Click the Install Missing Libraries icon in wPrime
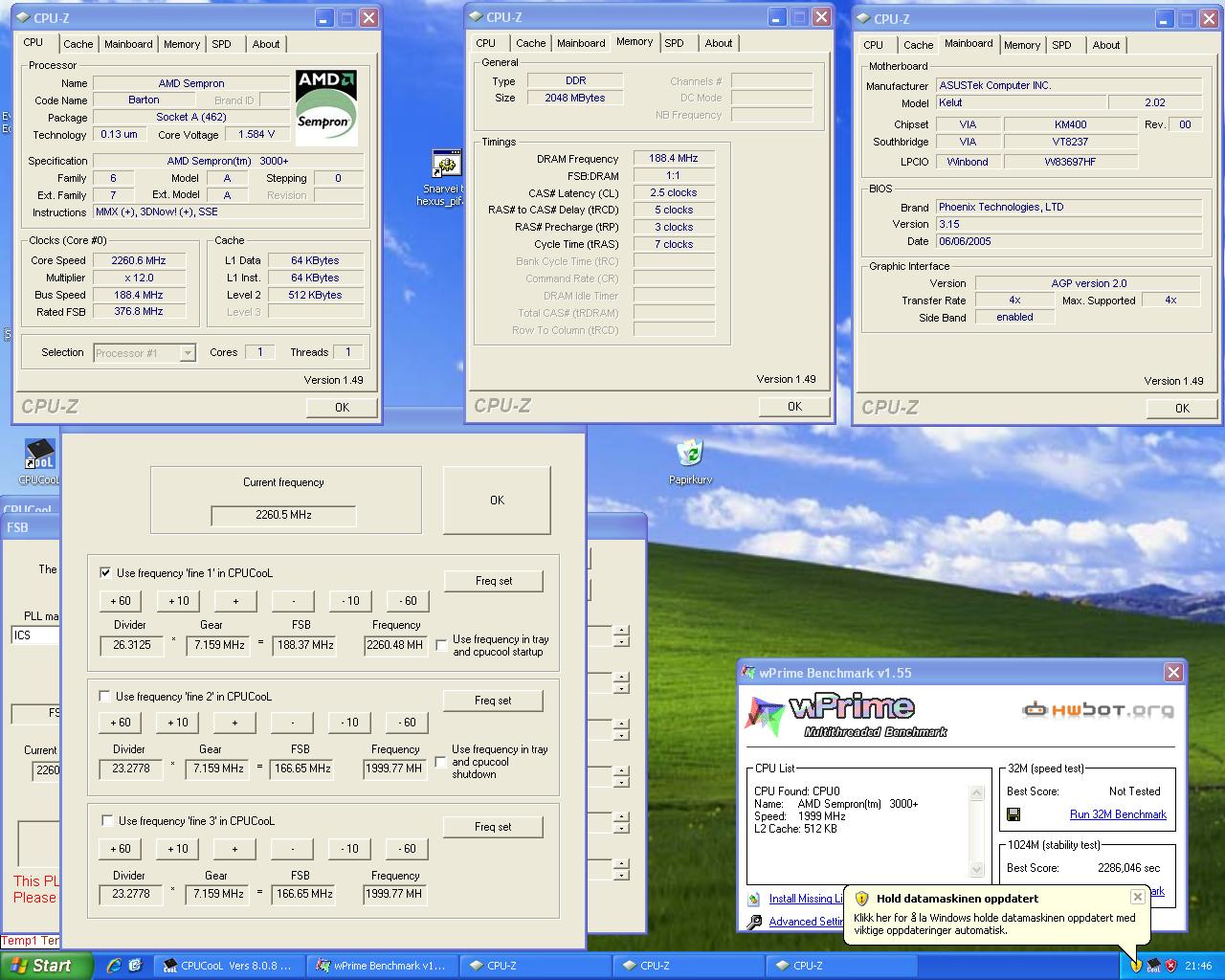The image size is (1225, 980). pyautogui.click(x=754, y=899)
